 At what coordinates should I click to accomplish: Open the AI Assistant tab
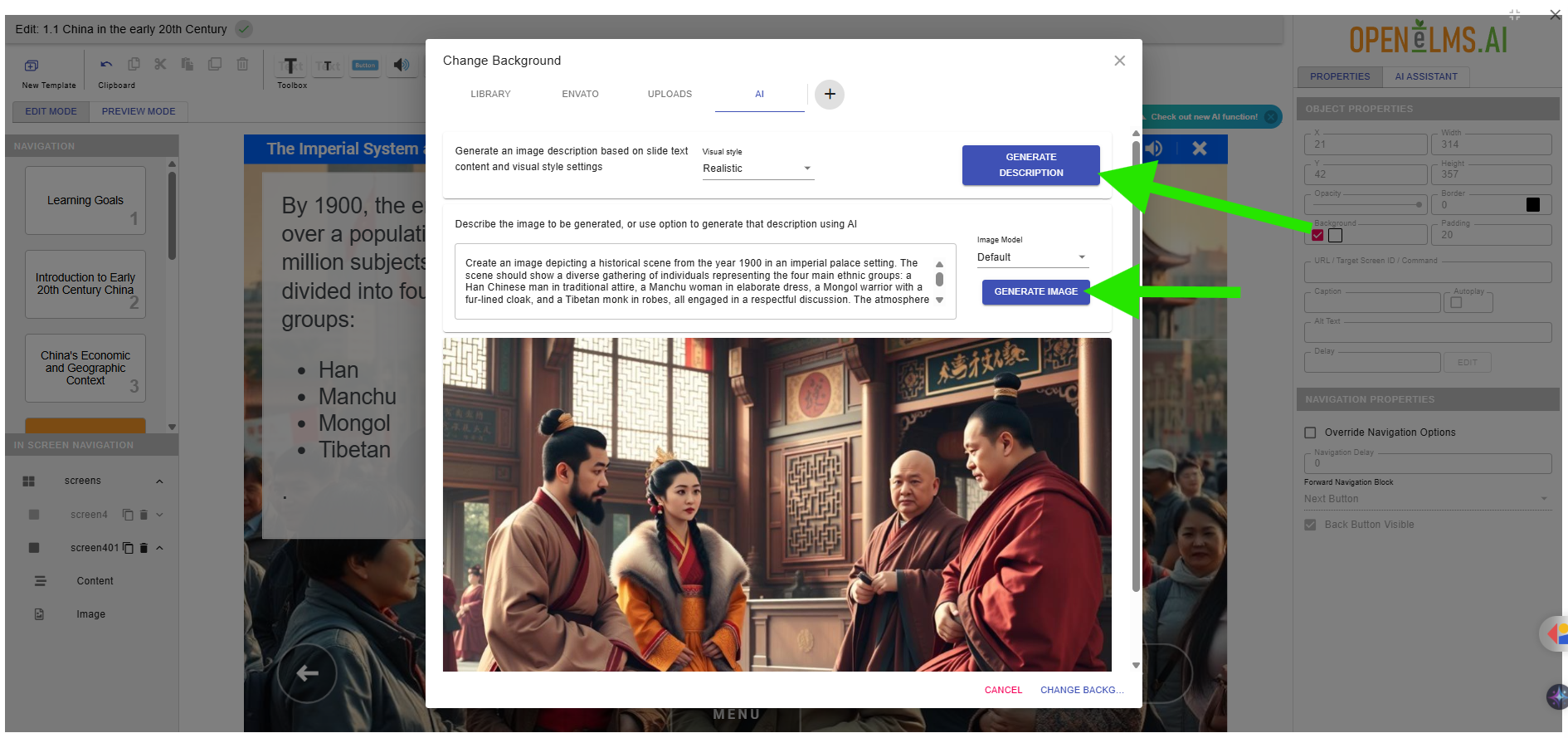1425,76
